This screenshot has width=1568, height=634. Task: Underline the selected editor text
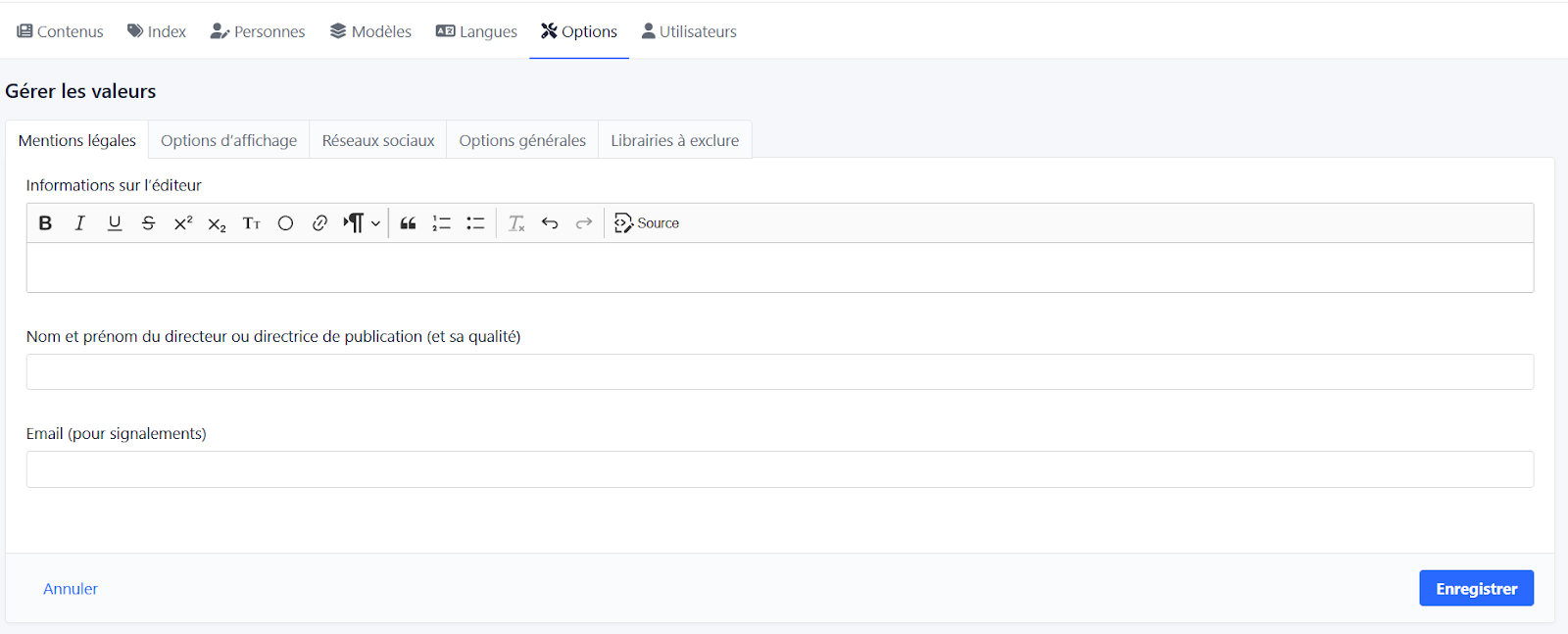click(x=115, y=223)
